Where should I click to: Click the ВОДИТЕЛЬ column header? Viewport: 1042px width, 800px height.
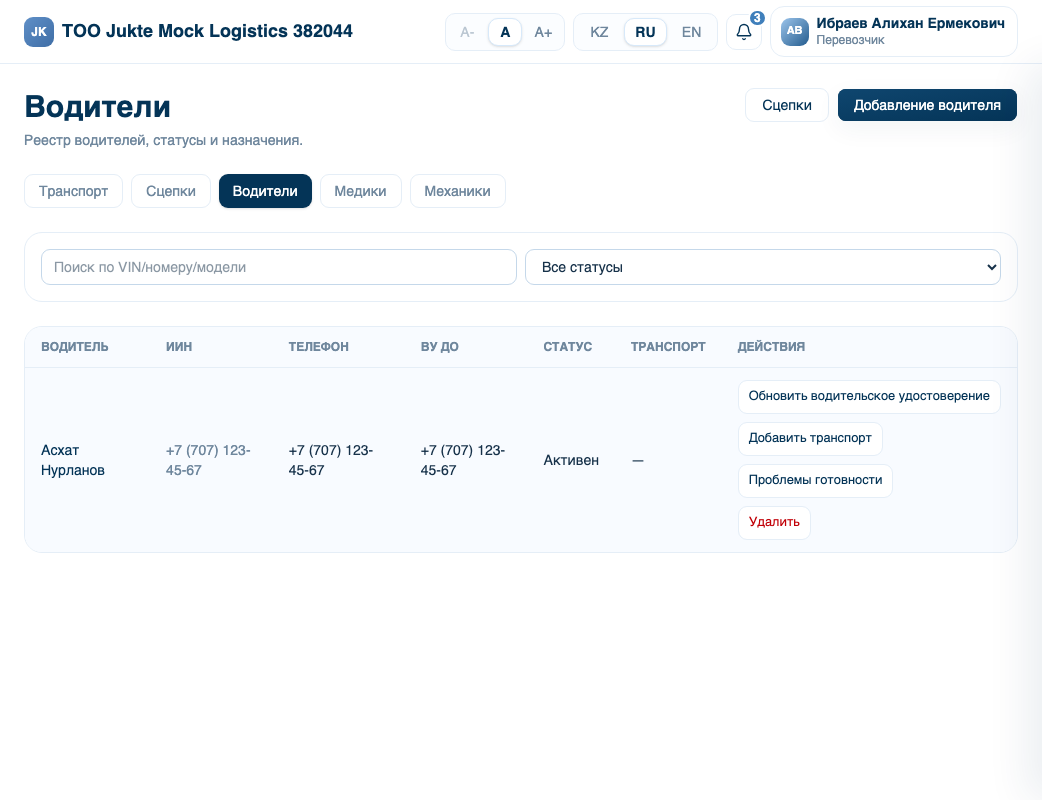pos(74,347)
